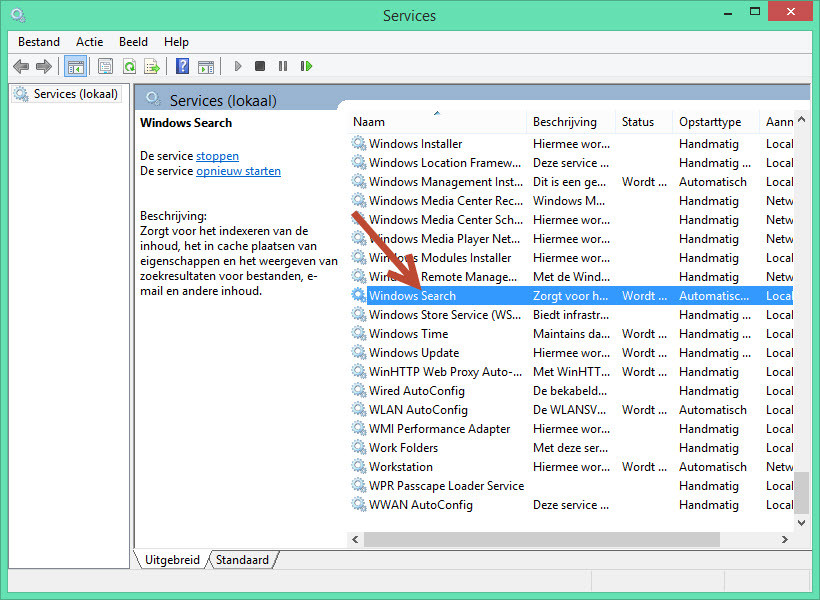Click the horizontal scrollbar thumb
Image resolution: width=820 pixels, height=600 pixels.
(x=542, y=539)
